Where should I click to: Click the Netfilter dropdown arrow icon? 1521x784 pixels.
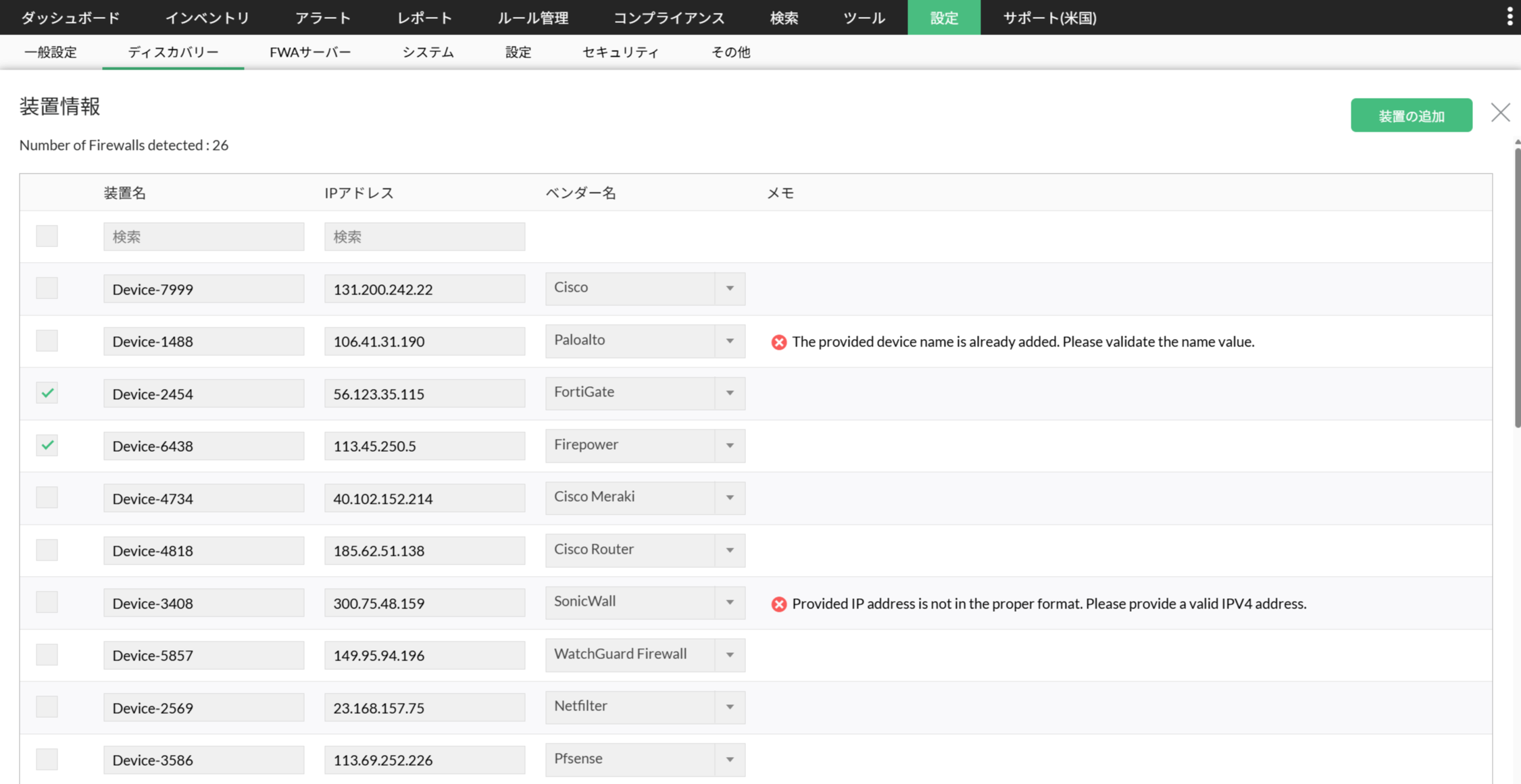(x=730, y=707)
